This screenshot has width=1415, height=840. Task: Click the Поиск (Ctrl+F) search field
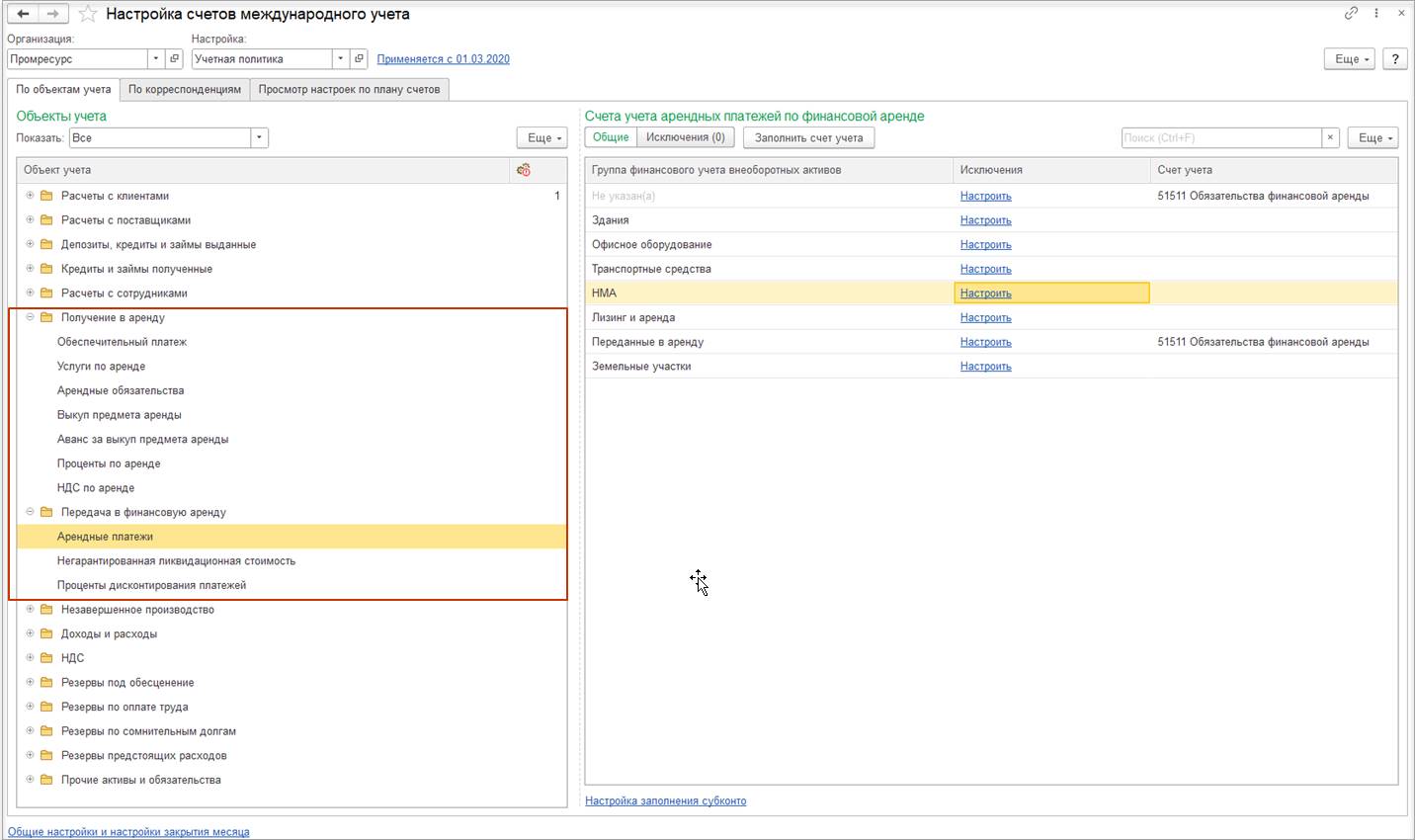coord(1221,138)
